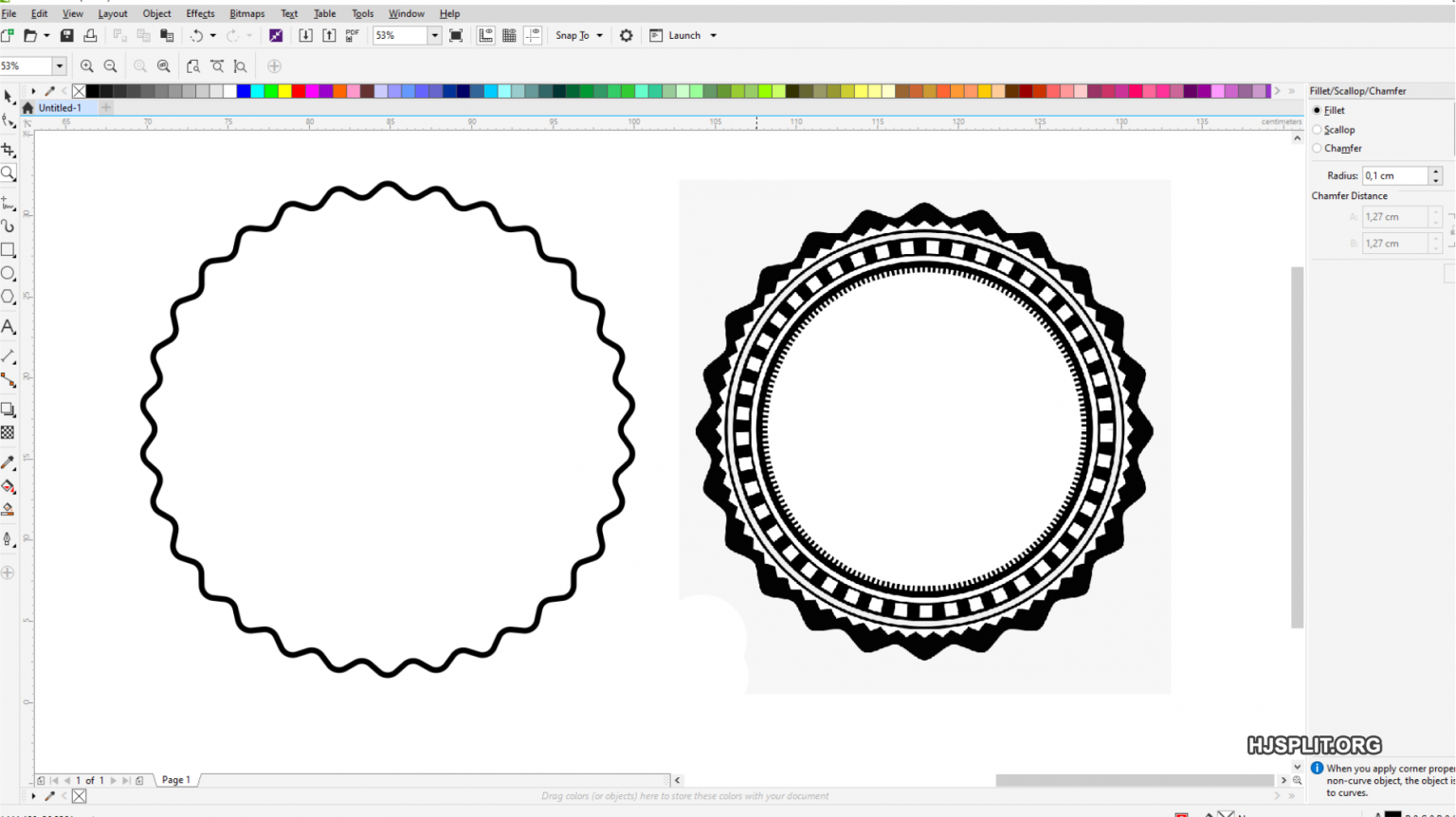Select the Page 1 tab
The width and height of the screenshot is (1456, 817).
tap(176, 780)
